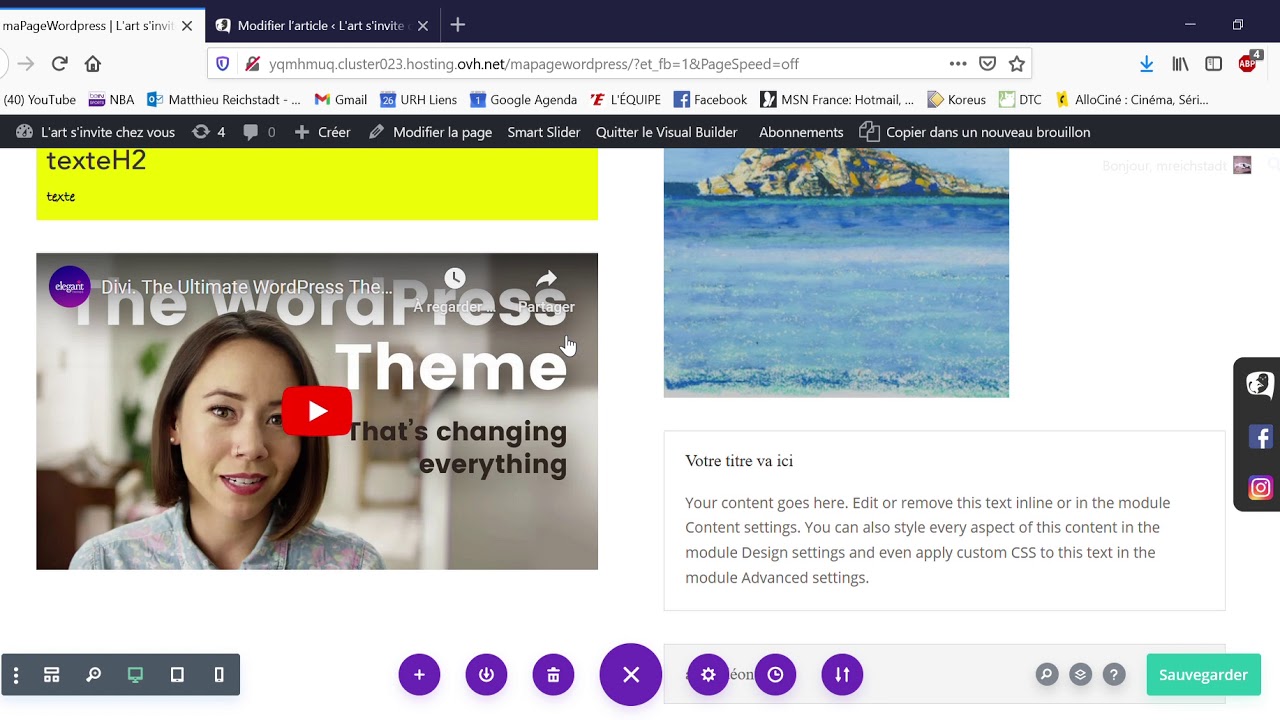This screenshot has height=720, width=1280.
Task: Open the L'ÉQUIPE bookmark
Action: point(626,99)
